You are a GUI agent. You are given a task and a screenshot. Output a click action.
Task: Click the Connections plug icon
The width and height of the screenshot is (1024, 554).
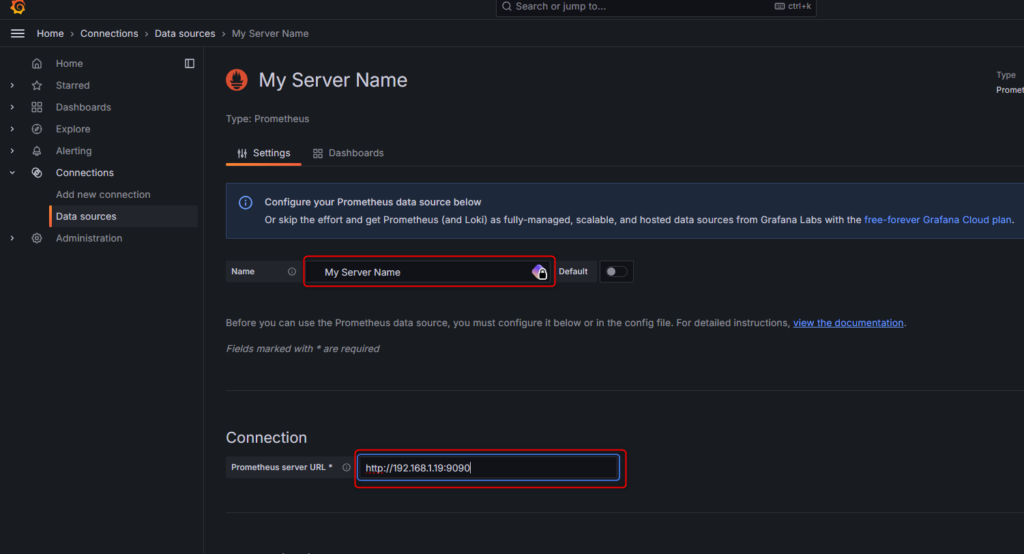point(37,172)
